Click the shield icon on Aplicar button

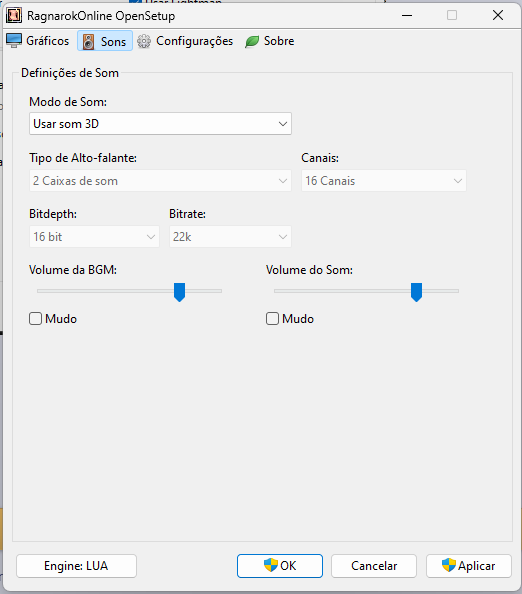click(x=449, y=565)
